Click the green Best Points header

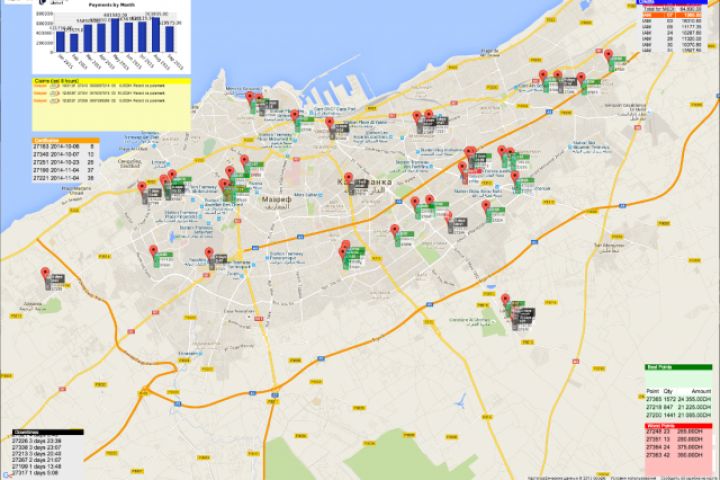click(679, 367)
